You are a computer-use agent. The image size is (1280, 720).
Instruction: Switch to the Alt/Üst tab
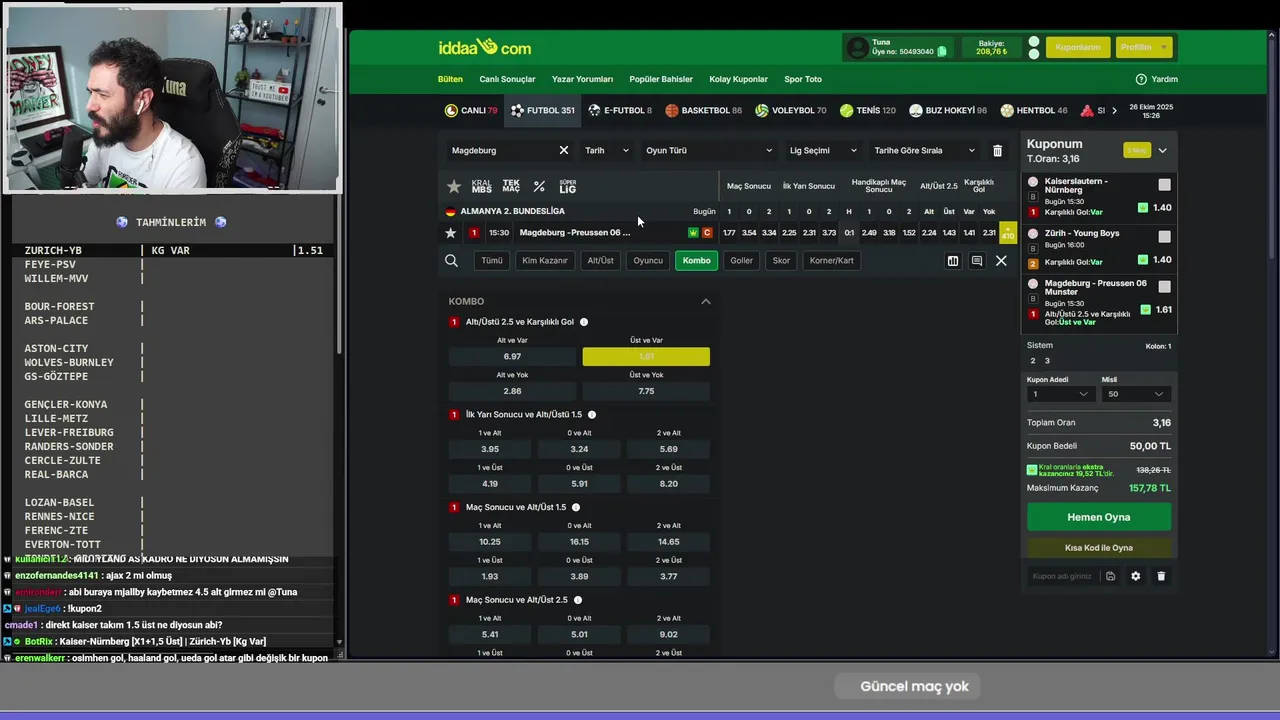601,260
